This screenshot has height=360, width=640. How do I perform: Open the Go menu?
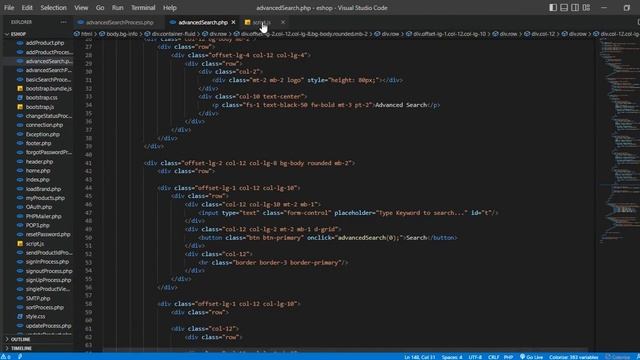click(x=100, y=8)
